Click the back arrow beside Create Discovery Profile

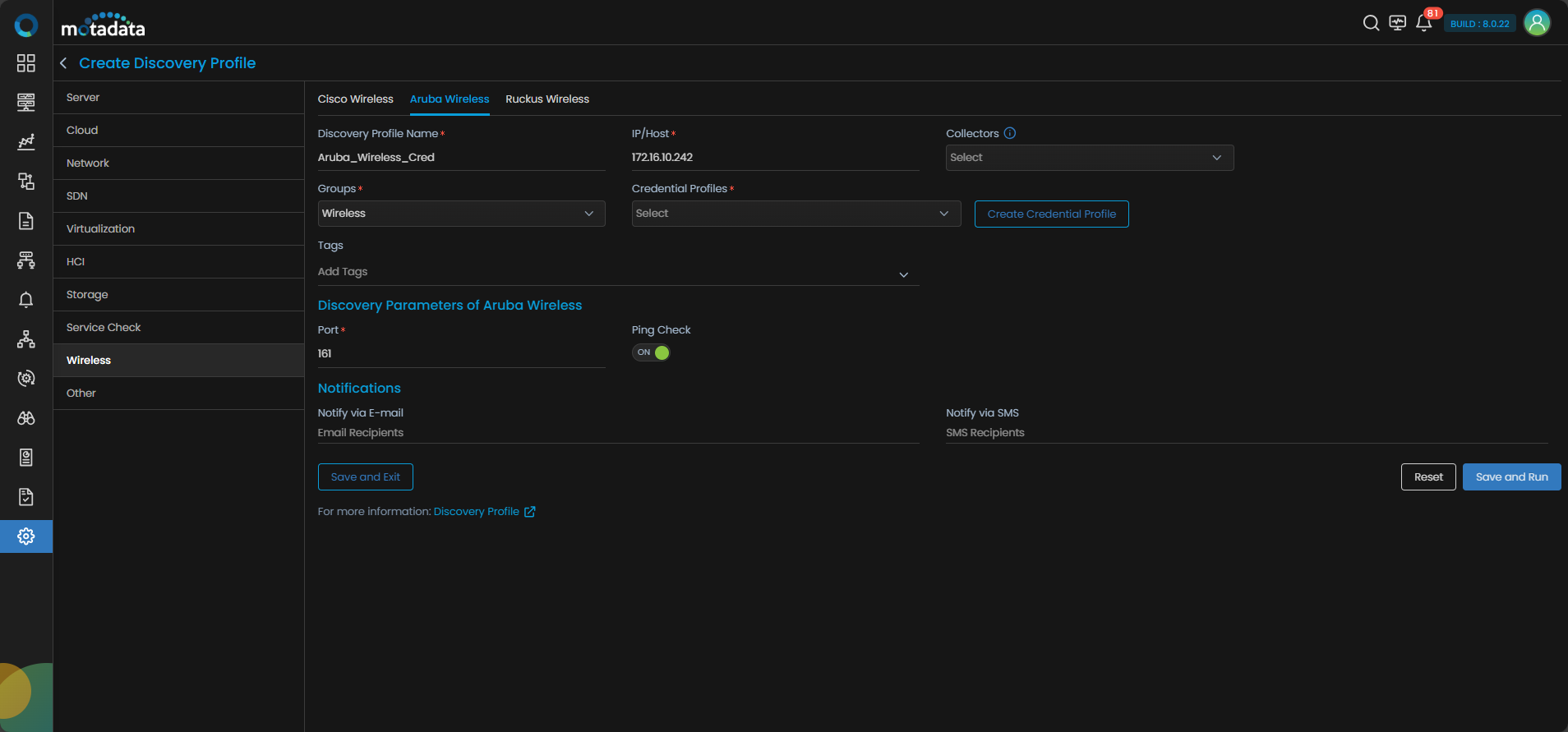63,63
